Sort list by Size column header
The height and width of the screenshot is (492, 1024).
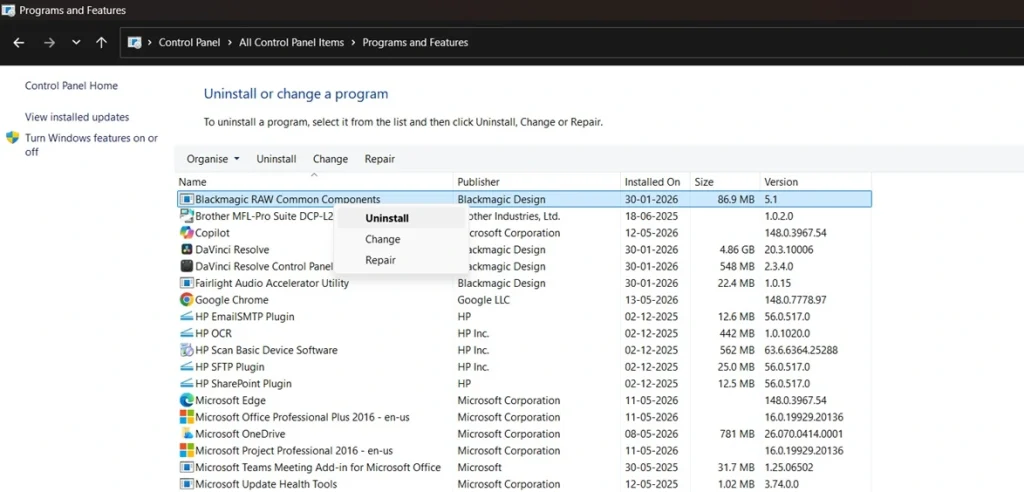(x=725, y=182)
